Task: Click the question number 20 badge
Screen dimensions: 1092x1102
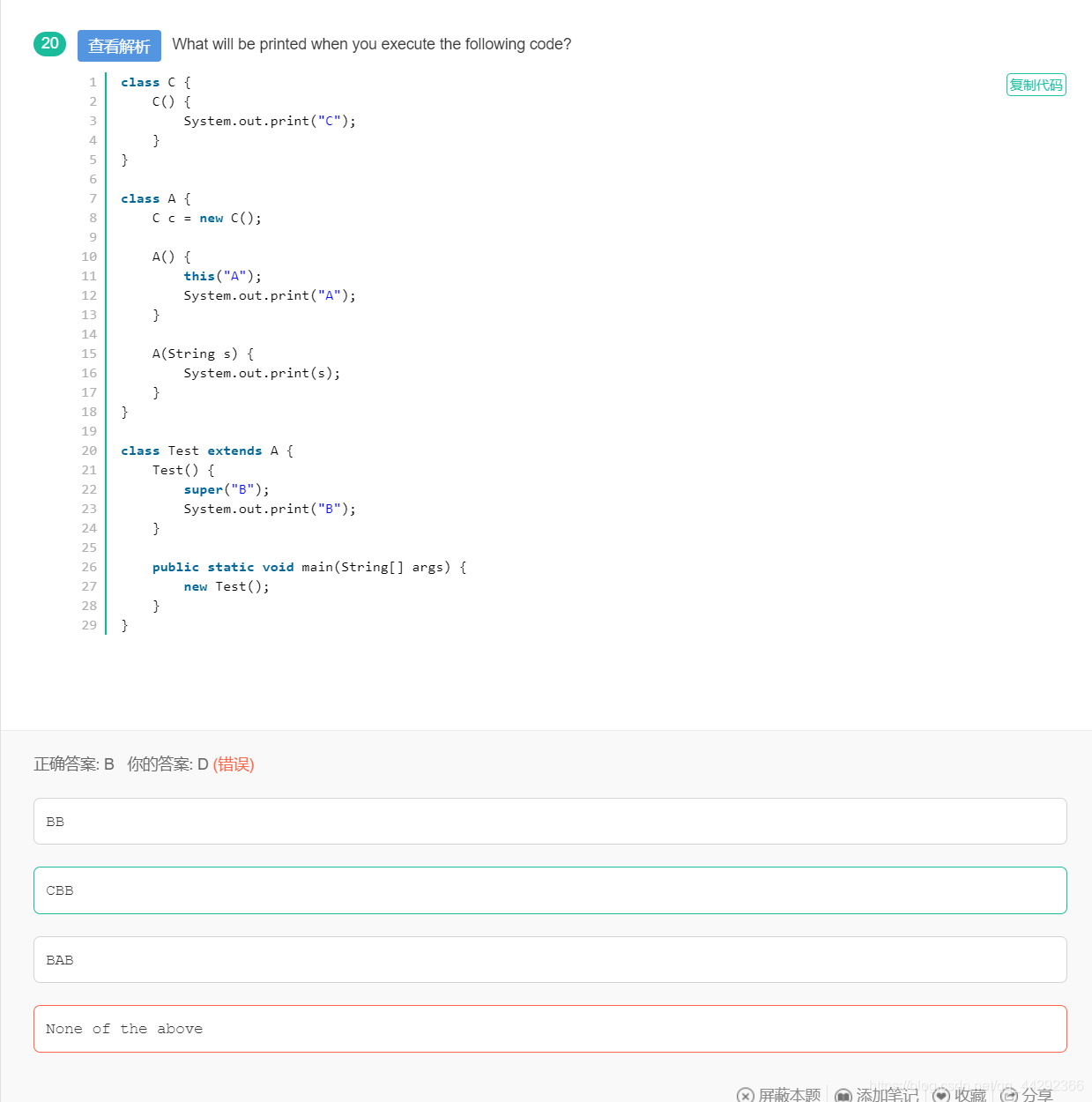Action: tap(50, 44)
